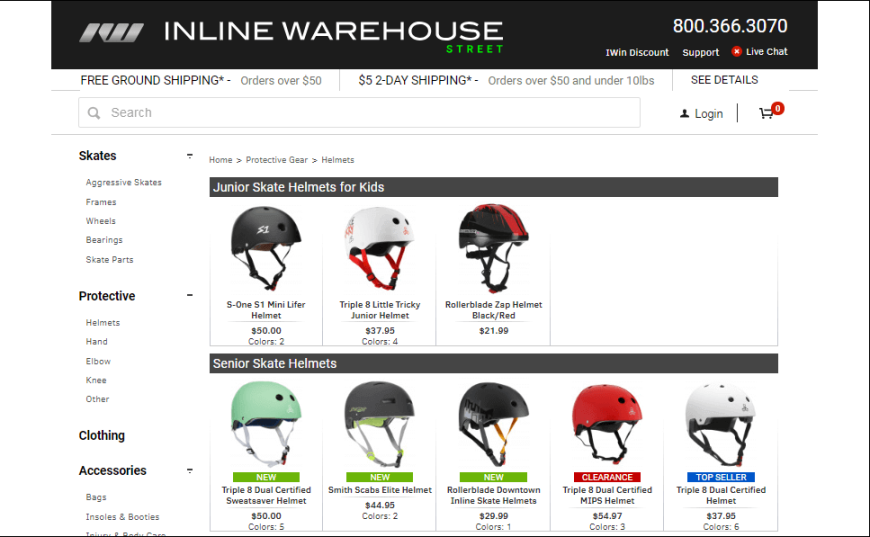870x537 pixels.
Task: Click the Inline Warehouse Street title
Action: click(333, 36)
